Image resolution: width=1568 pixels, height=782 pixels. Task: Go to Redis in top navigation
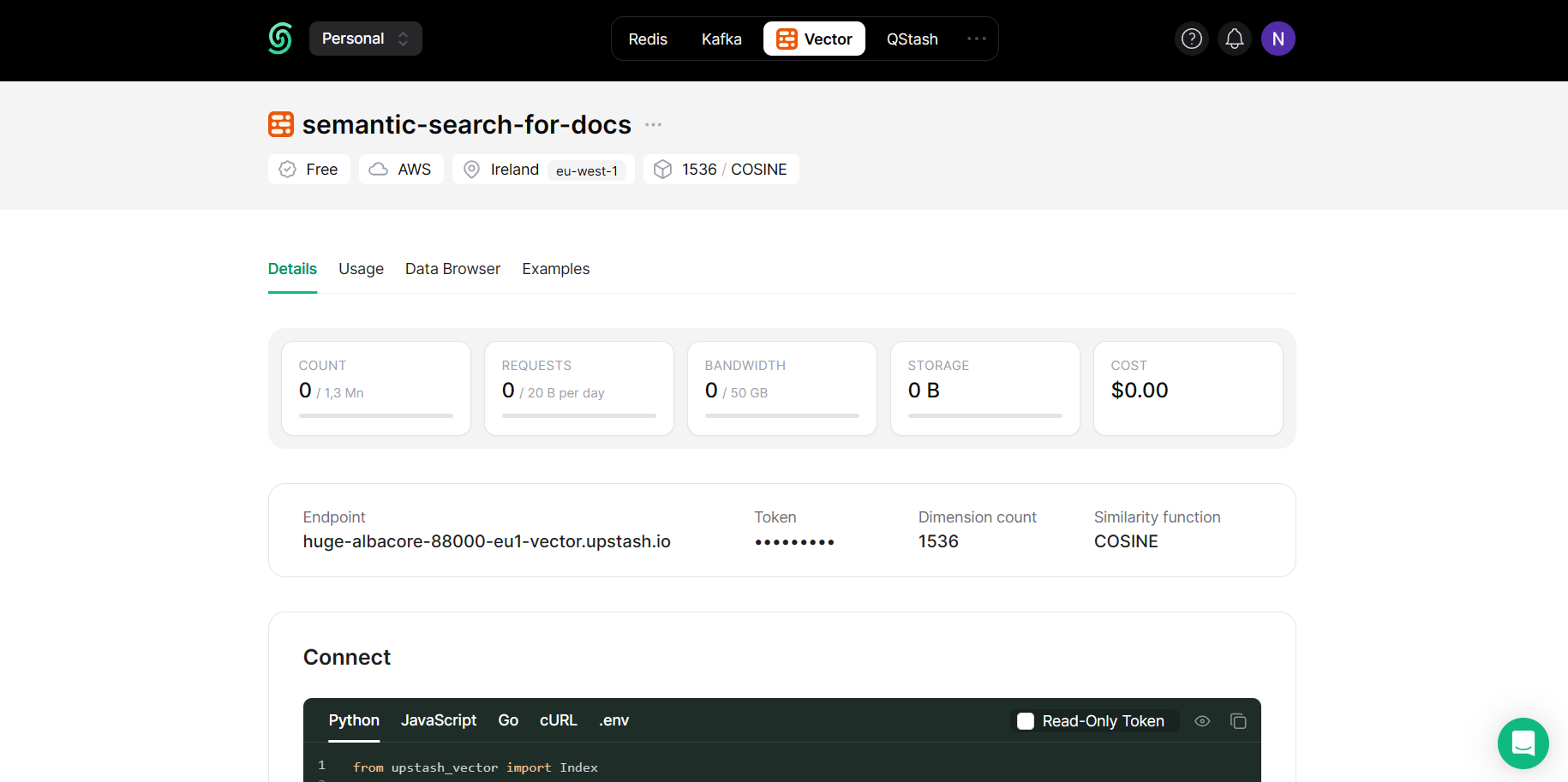point(648,39)
